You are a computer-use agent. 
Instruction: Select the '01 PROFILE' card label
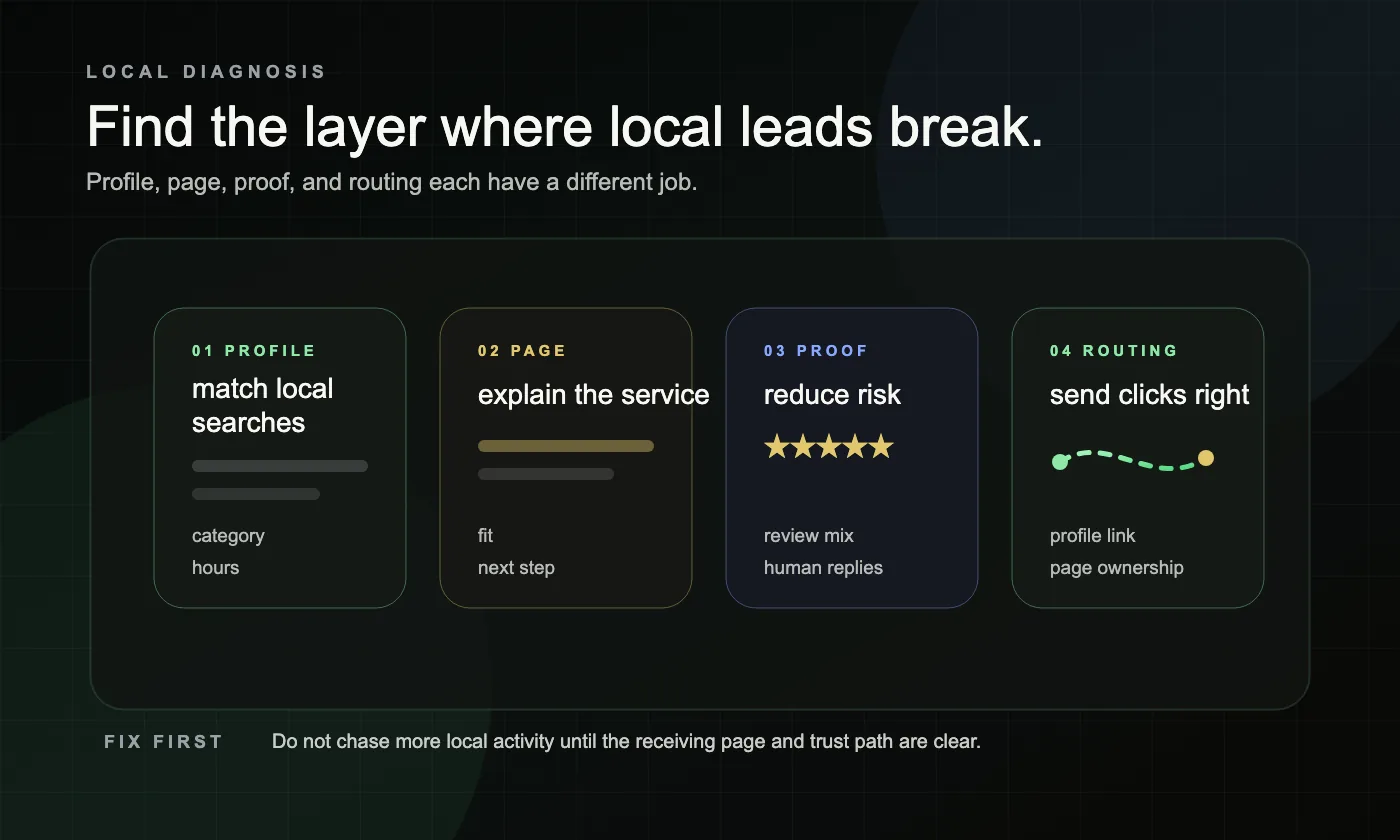(x=254, y=351)
